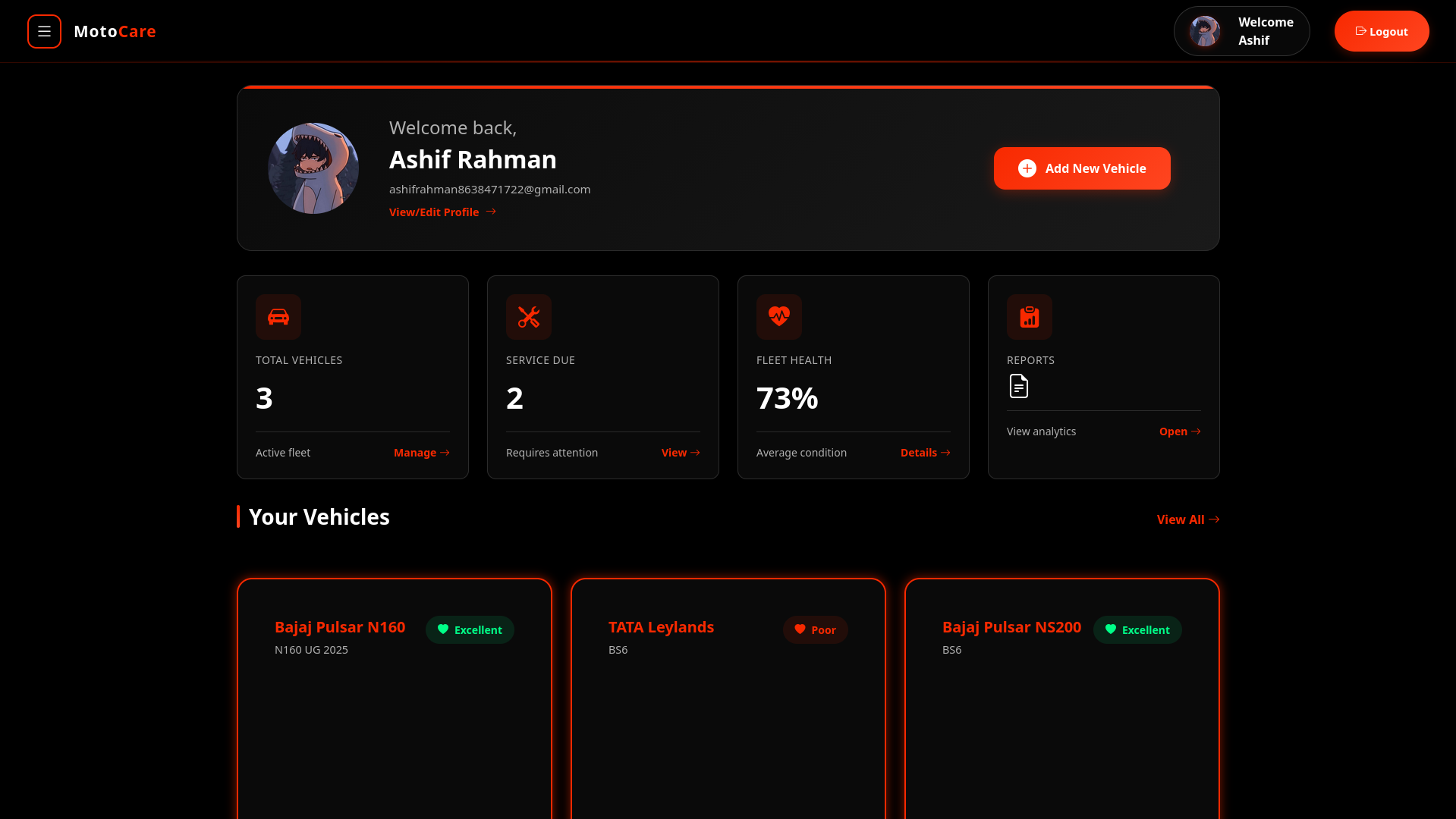The width and height of the screenshot is (1456, 819).
Task: Click the View analytics text
Action: 1041,431
